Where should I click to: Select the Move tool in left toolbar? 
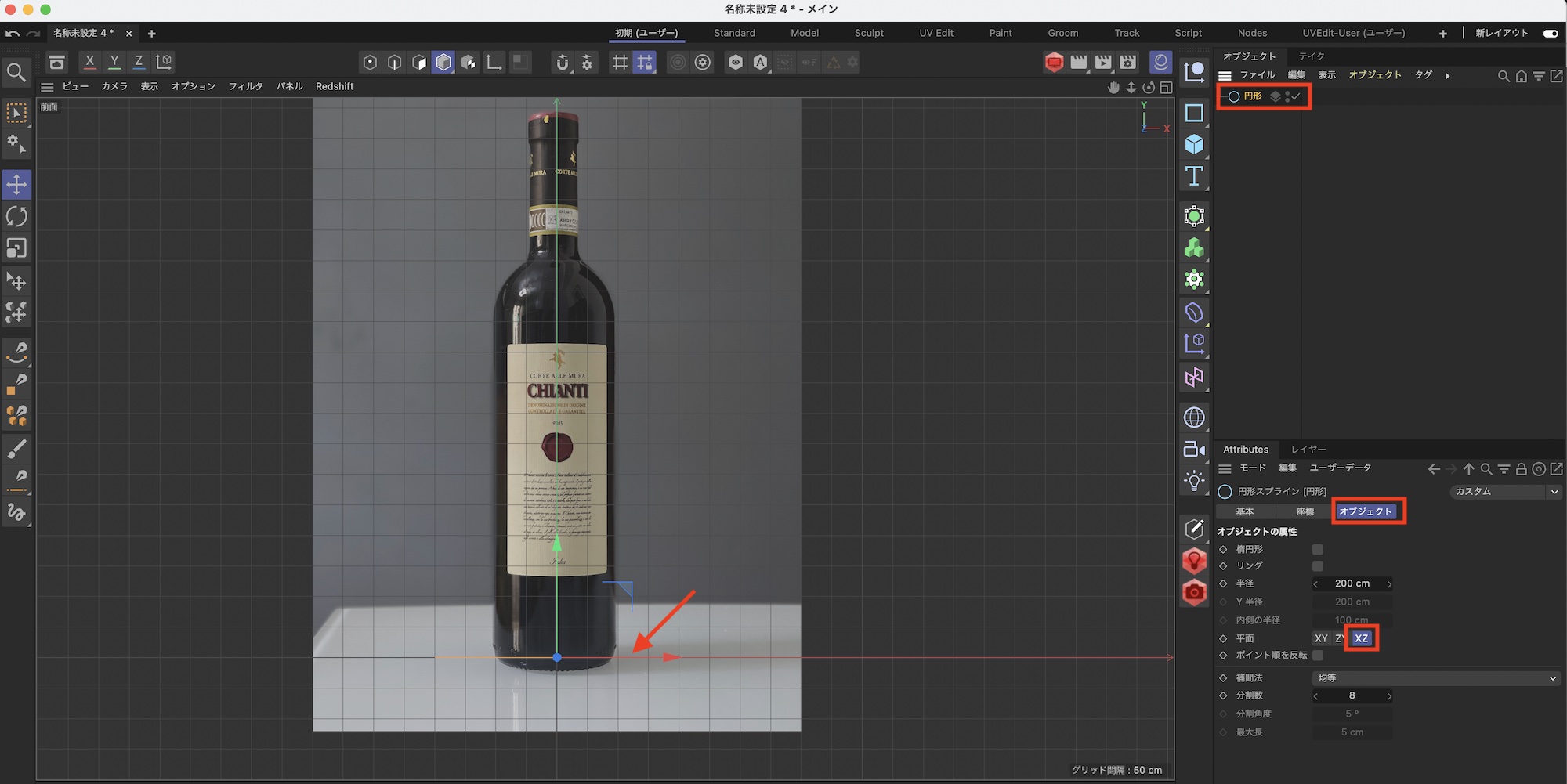click(x=16, y=185)
